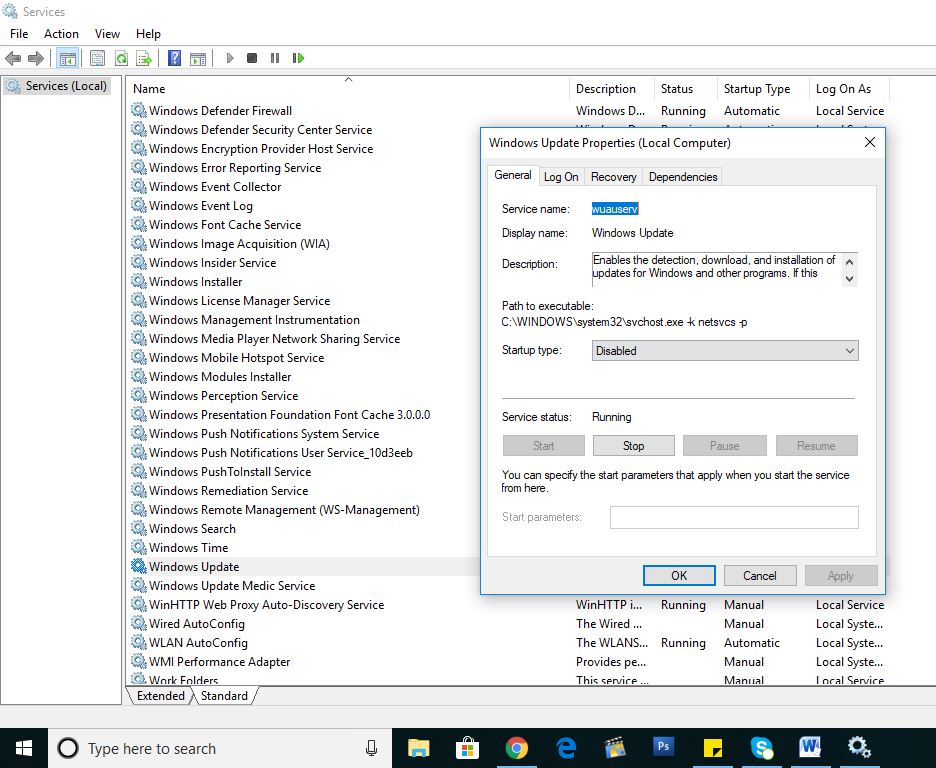Viewport: 936px width, 768px height.
Task: Open Sticky Notes from the taskbar
Action: 713,747
